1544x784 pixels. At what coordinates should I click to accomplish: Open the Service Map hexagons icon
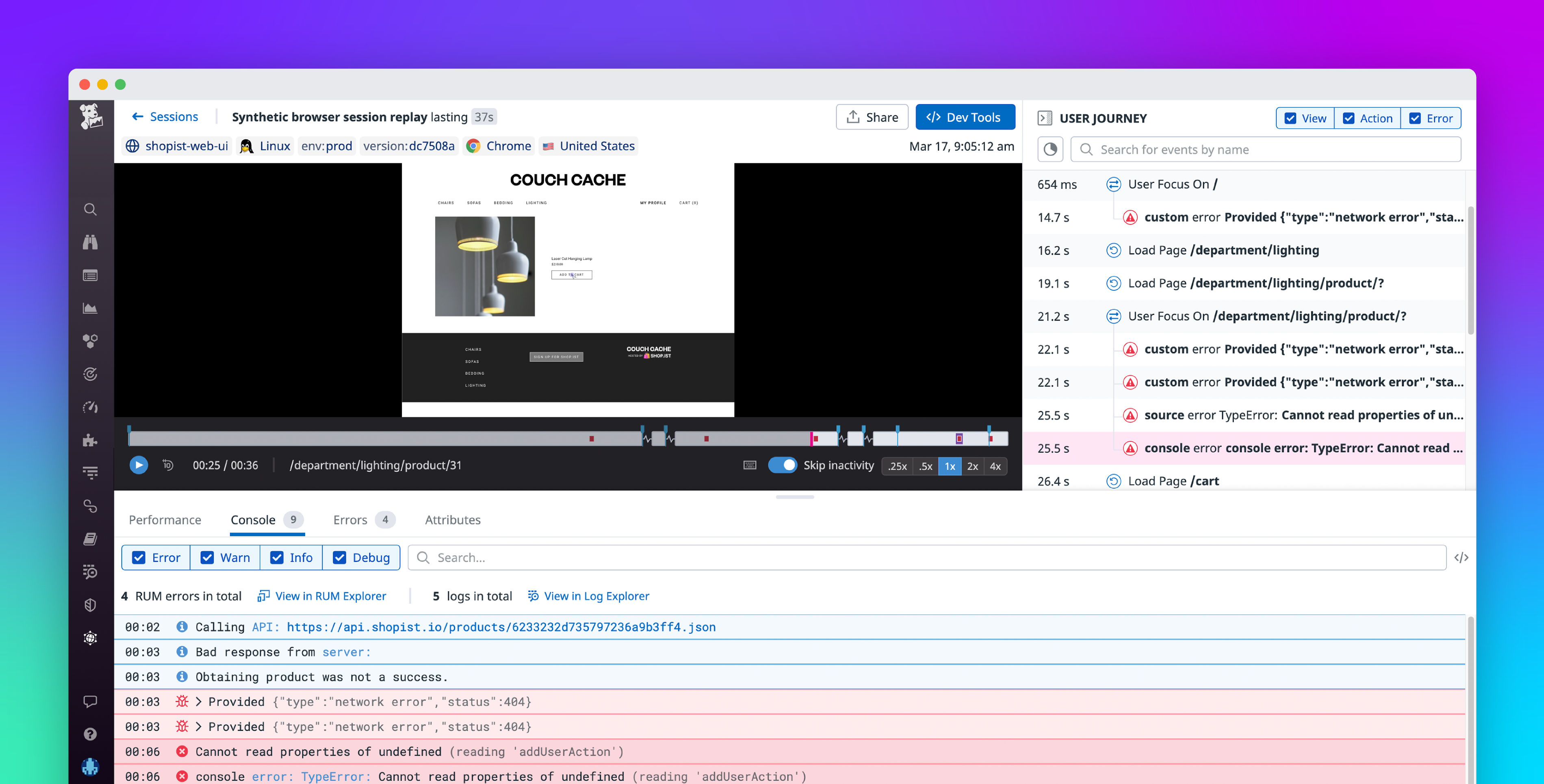(91, 341)
